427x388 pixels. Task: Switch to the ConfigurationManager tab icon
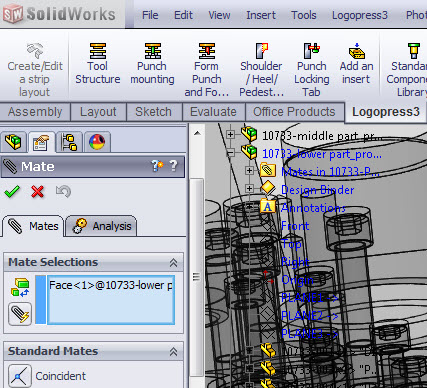tap(69, 142)
